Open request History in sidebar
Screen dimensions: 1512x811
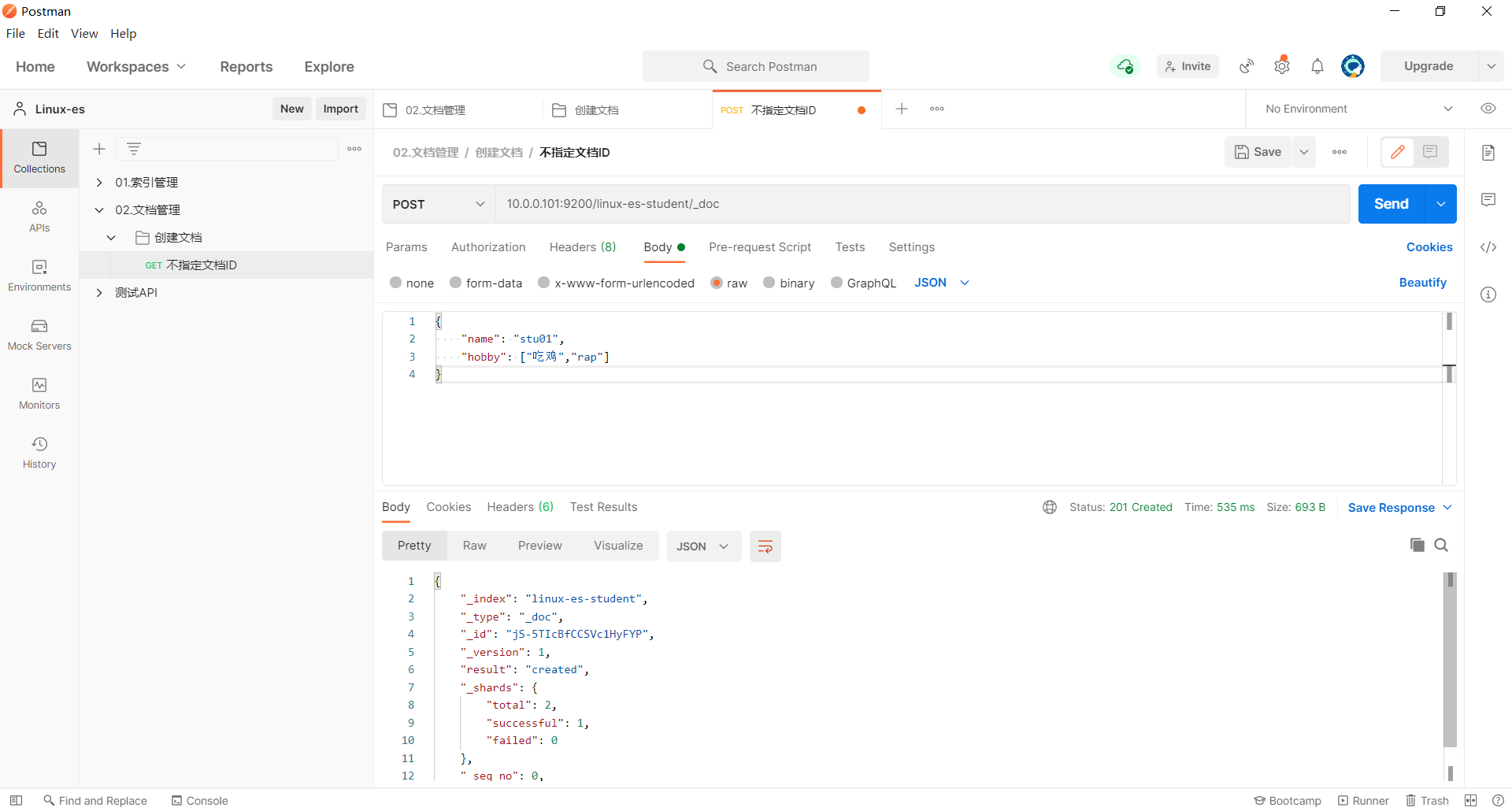point(39,453)
